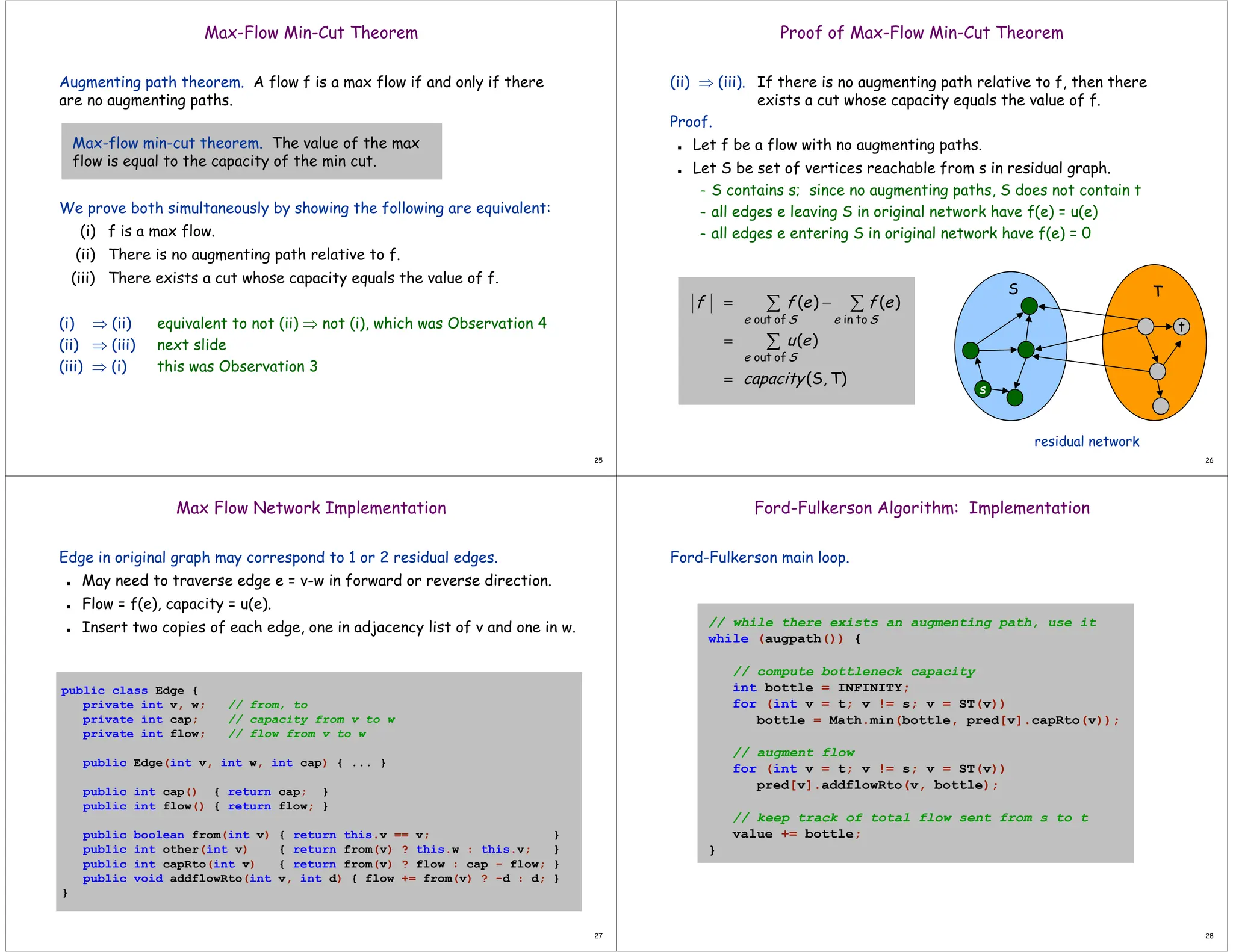
Task: Click the 'capacity(S, T)' formula line
Action: click(x=795, y=379)
